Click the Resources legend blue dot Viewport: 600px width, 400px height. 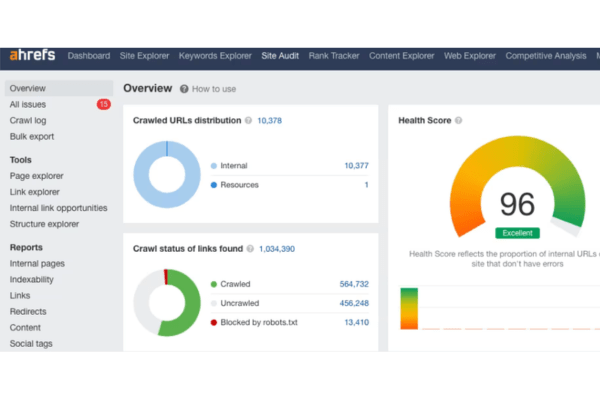coord(214,185)
